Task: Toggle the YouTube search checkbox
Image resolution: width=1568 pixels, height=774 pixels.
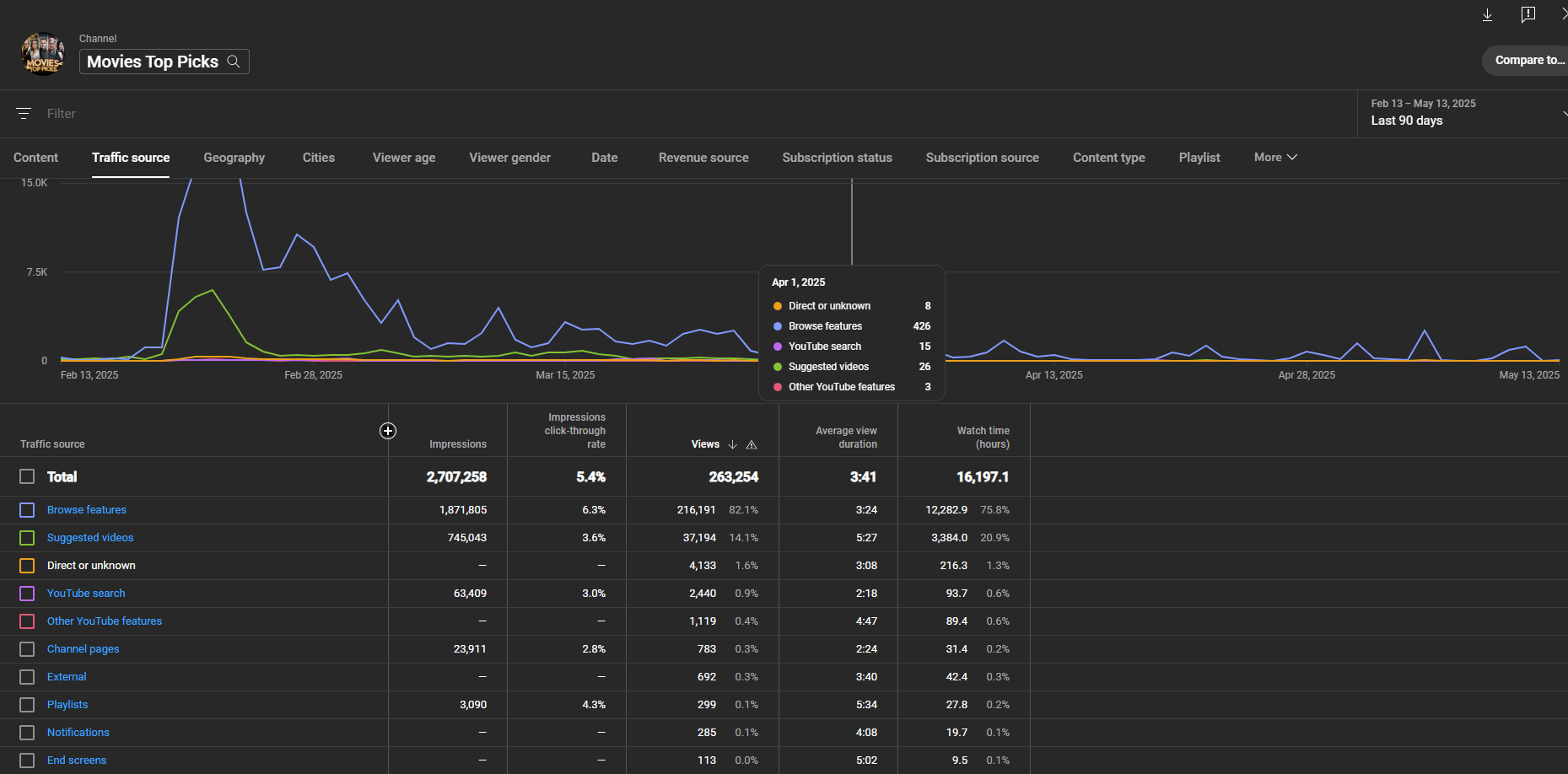Action: 27,594
